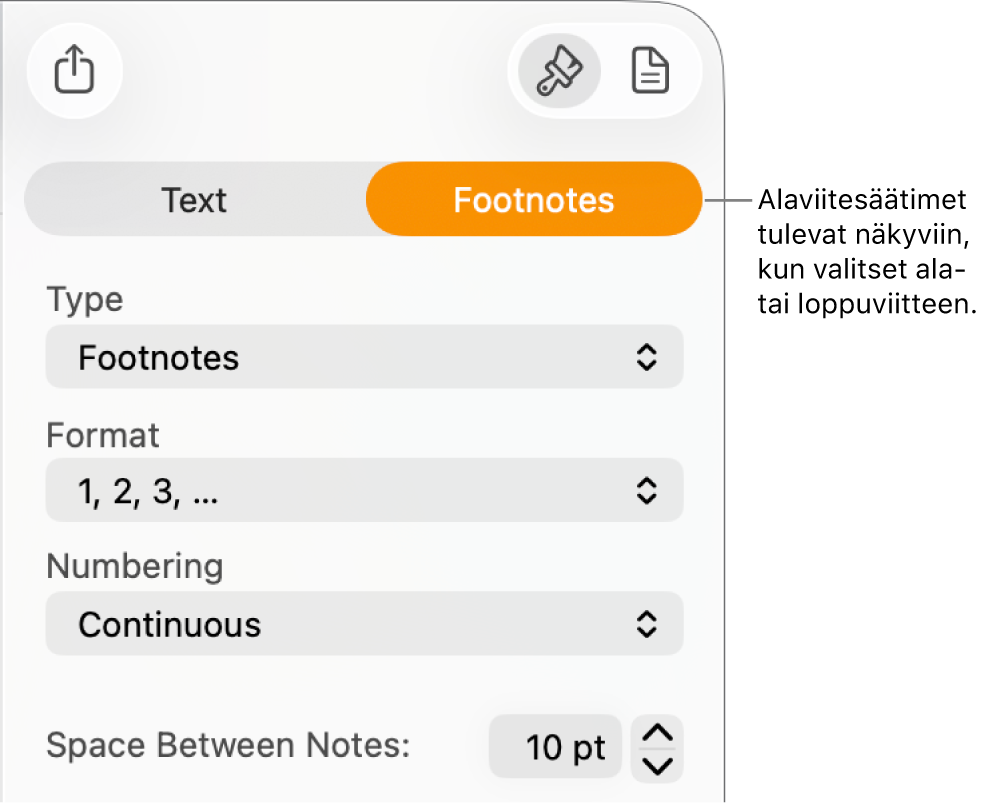Click the Space Between Notes label
988x804 pixels.
coord(228,746)
